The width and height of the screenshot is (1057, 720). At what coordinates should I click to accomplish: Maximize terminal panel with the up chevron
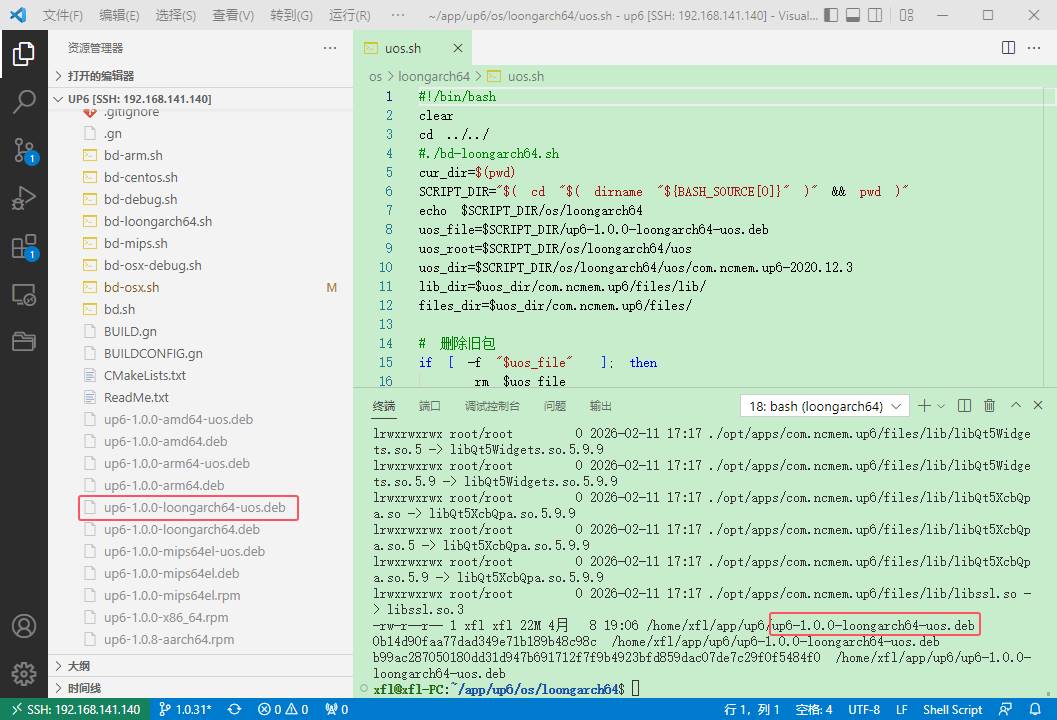point(1015,406)
